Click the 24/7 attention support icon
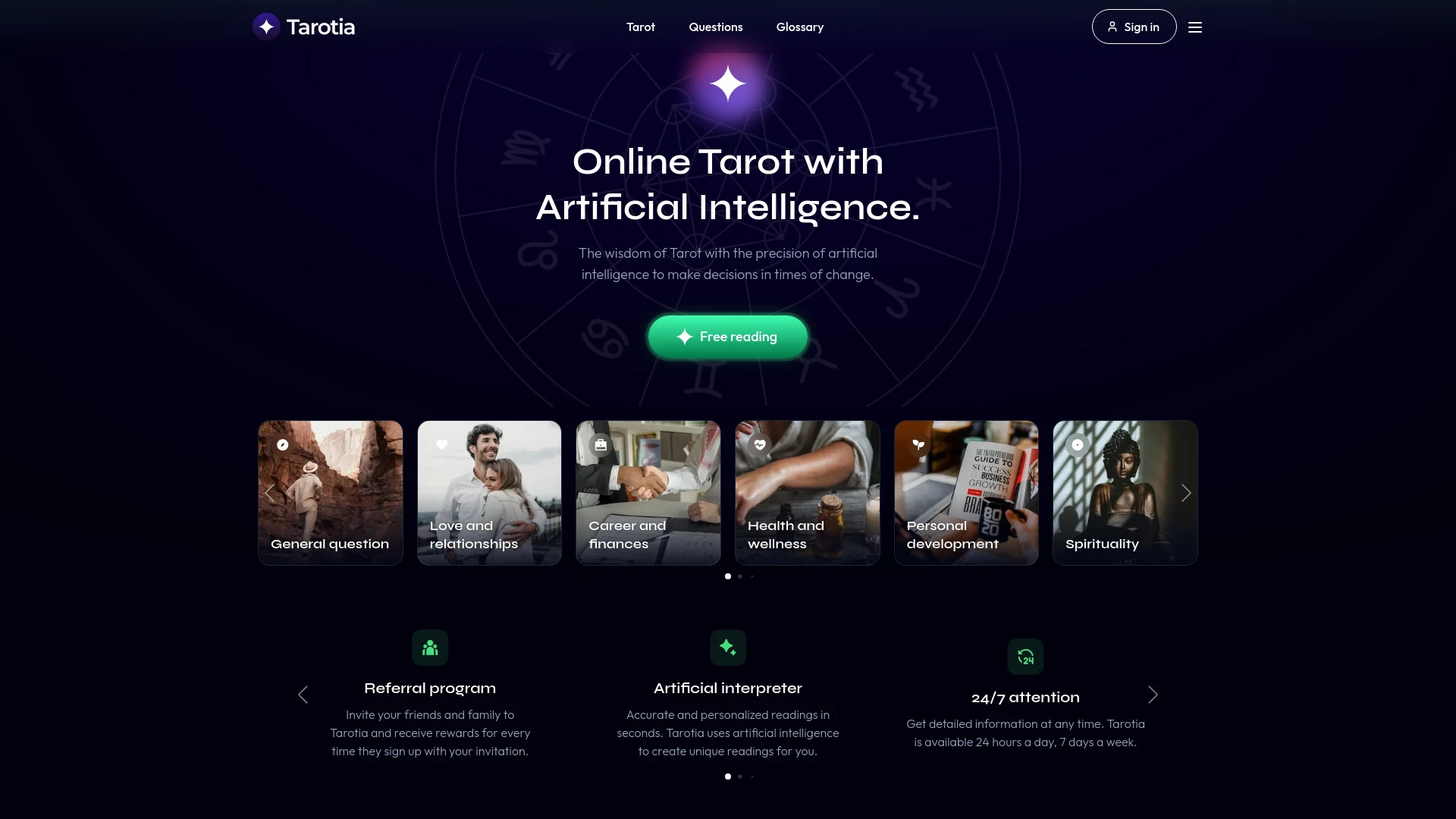This screenshot has height=819, width=1456. [x=1025, y=657]
